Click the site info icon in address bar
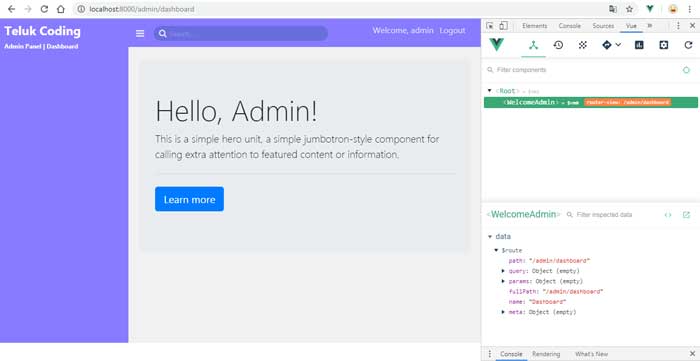 [x=81, y=9]
